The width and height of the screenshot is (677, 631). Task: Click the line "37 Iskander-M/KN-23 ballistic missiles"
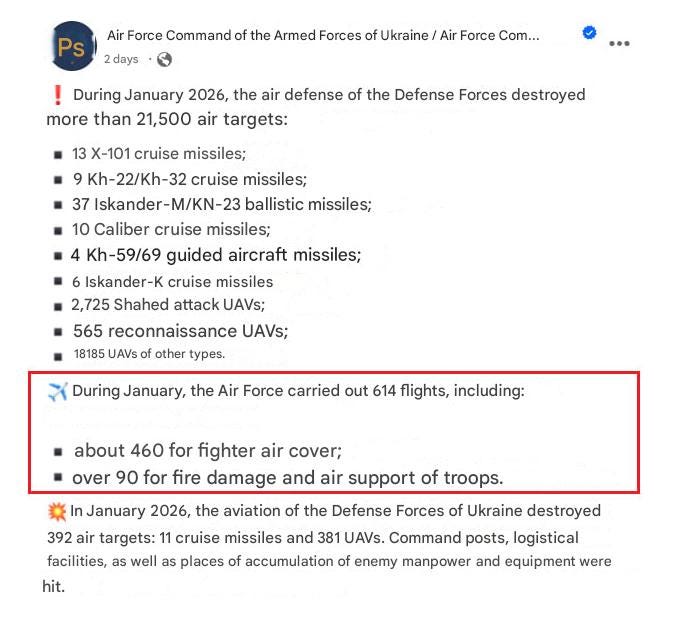[x=221, y=204]
